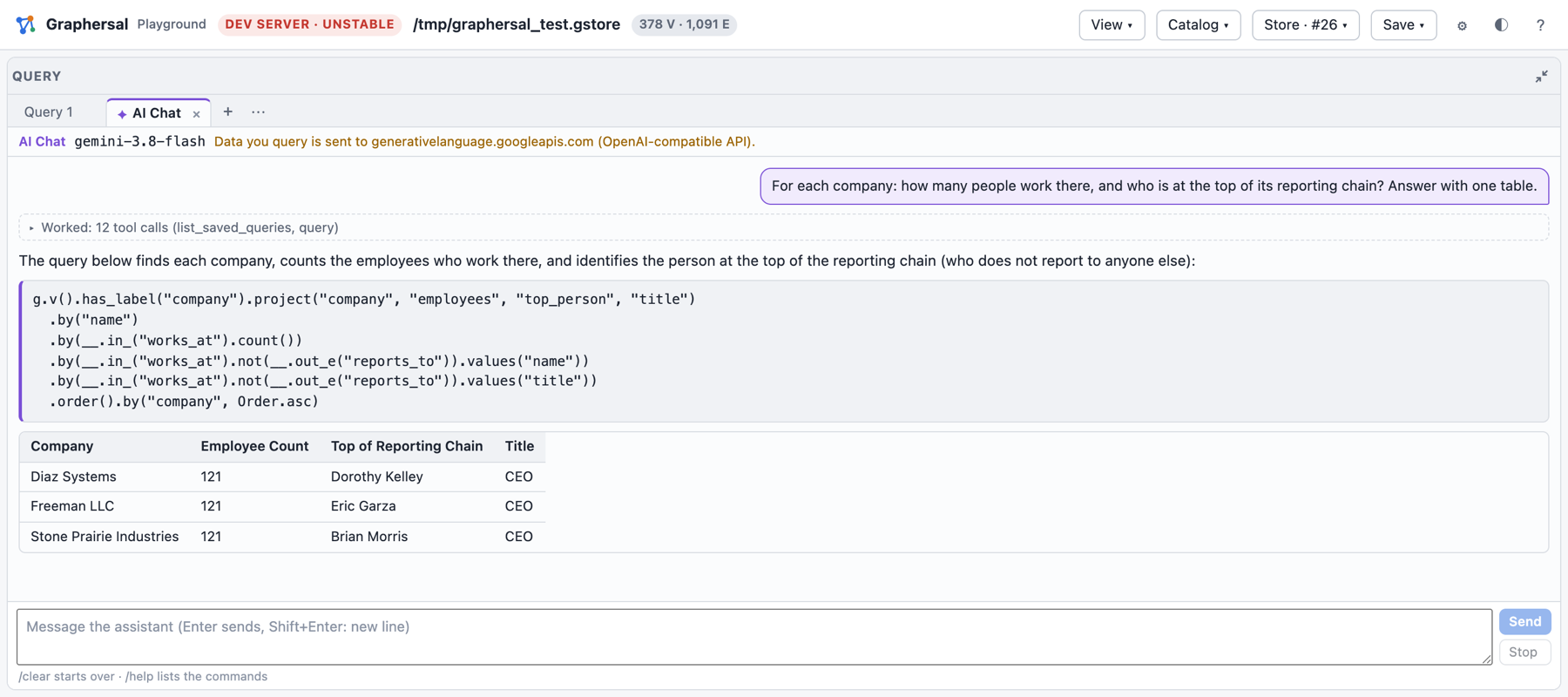Collapse the Query panel icon
Screen dimensions: 1568x697
(x=1541, y=77)
